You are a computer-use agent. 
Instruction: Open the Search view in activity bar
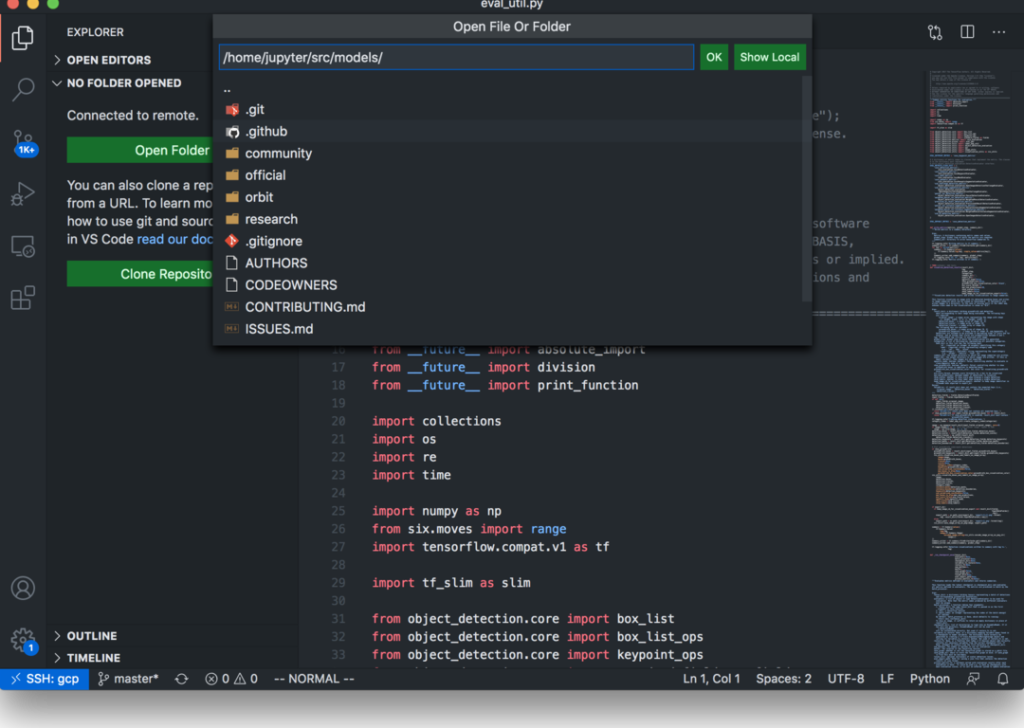click(22, 90)
